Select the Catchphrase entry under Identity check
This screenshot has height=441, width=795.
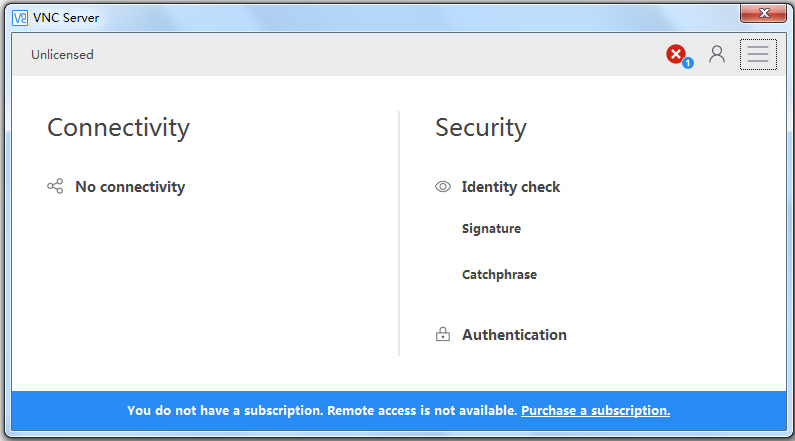tap(499, 275)
